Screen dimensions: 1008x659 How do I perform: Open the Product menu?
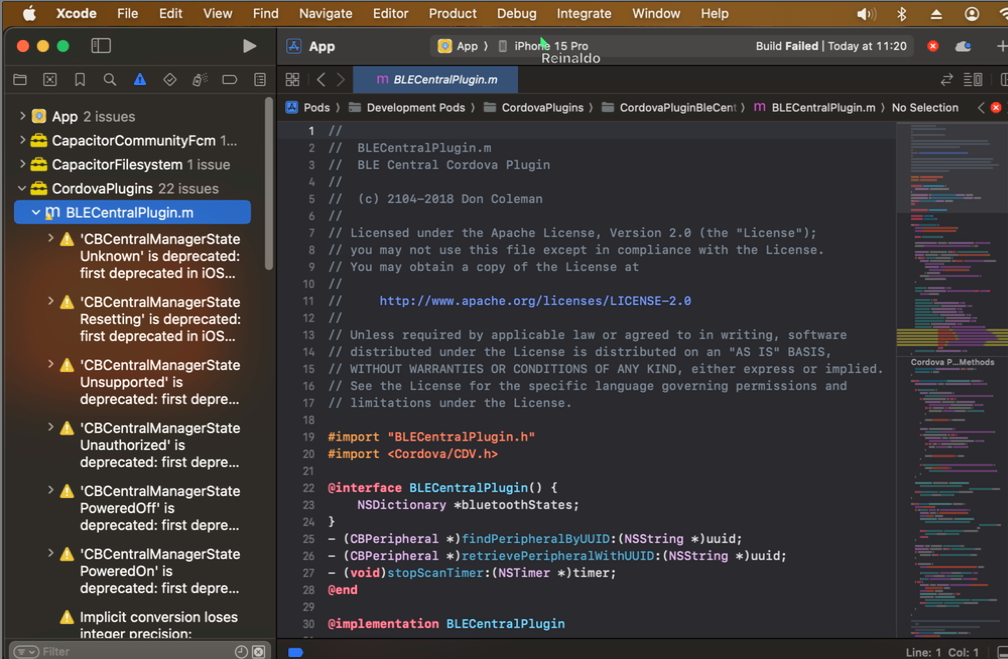tap(453, 13)
